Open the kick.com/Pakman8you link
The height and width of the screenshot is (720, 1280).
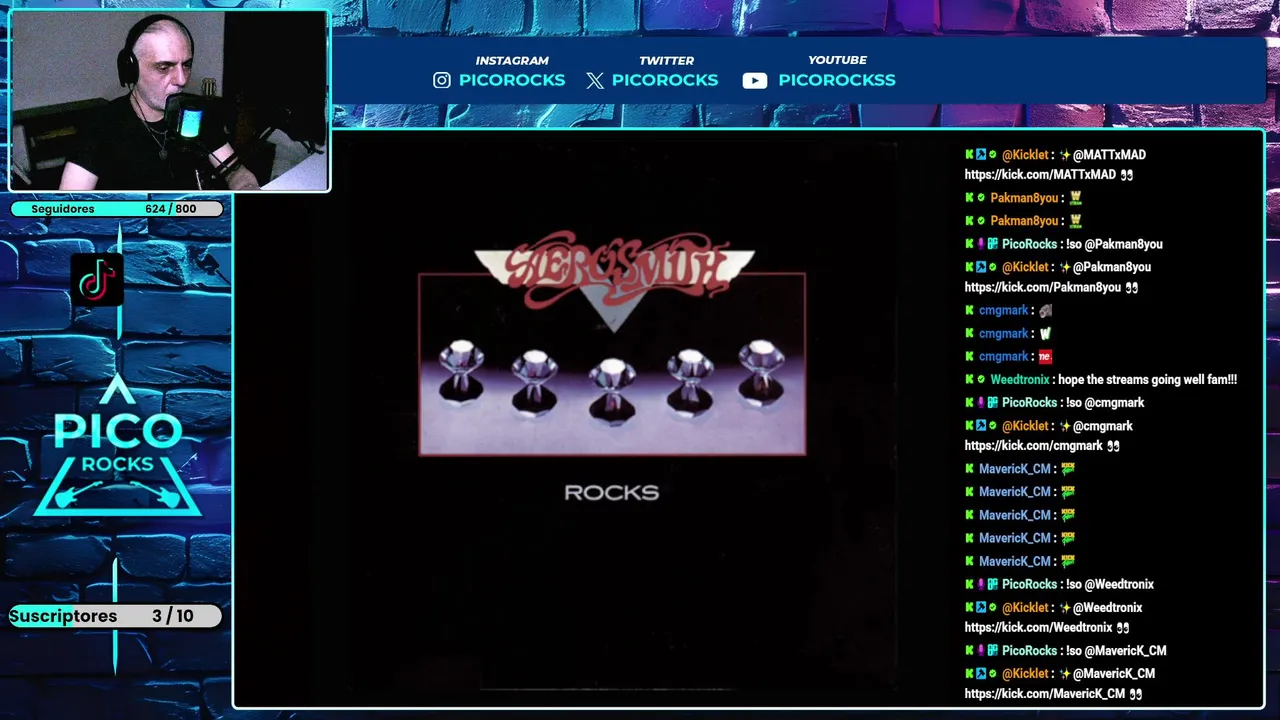[x=1043, y=287]
